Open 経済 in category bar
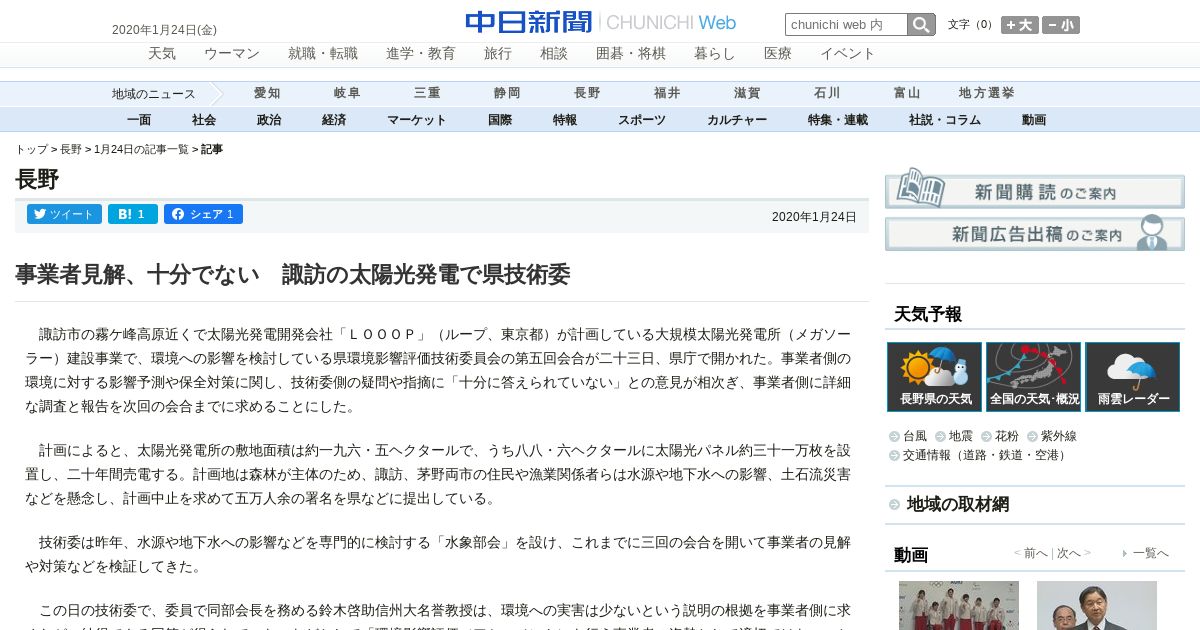The width and height of the screenshot is (1200, 630). click(334, 120)
